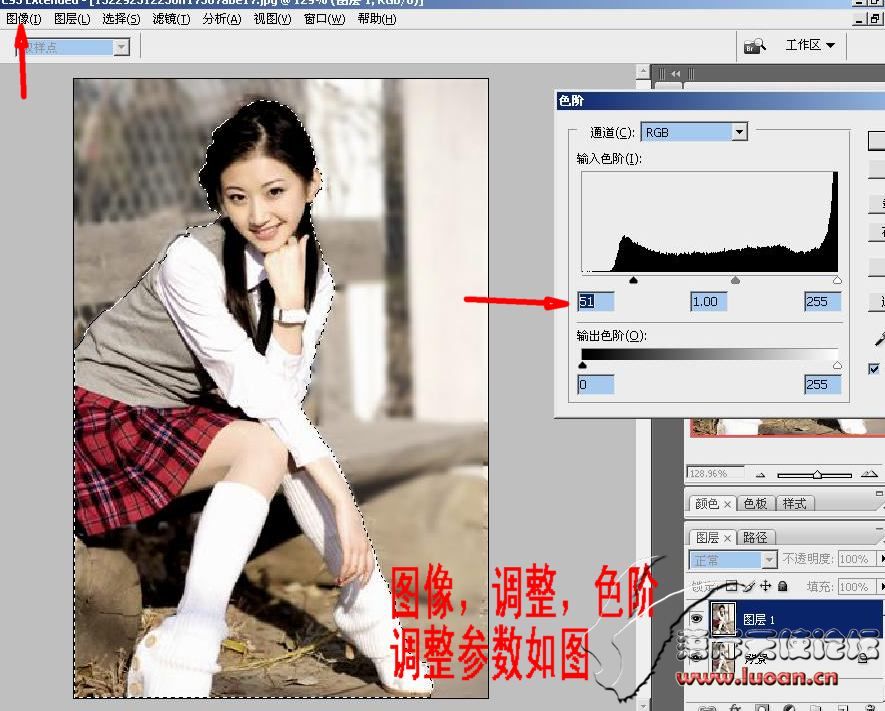Click the navigator zoom out icon

point(760,475)
